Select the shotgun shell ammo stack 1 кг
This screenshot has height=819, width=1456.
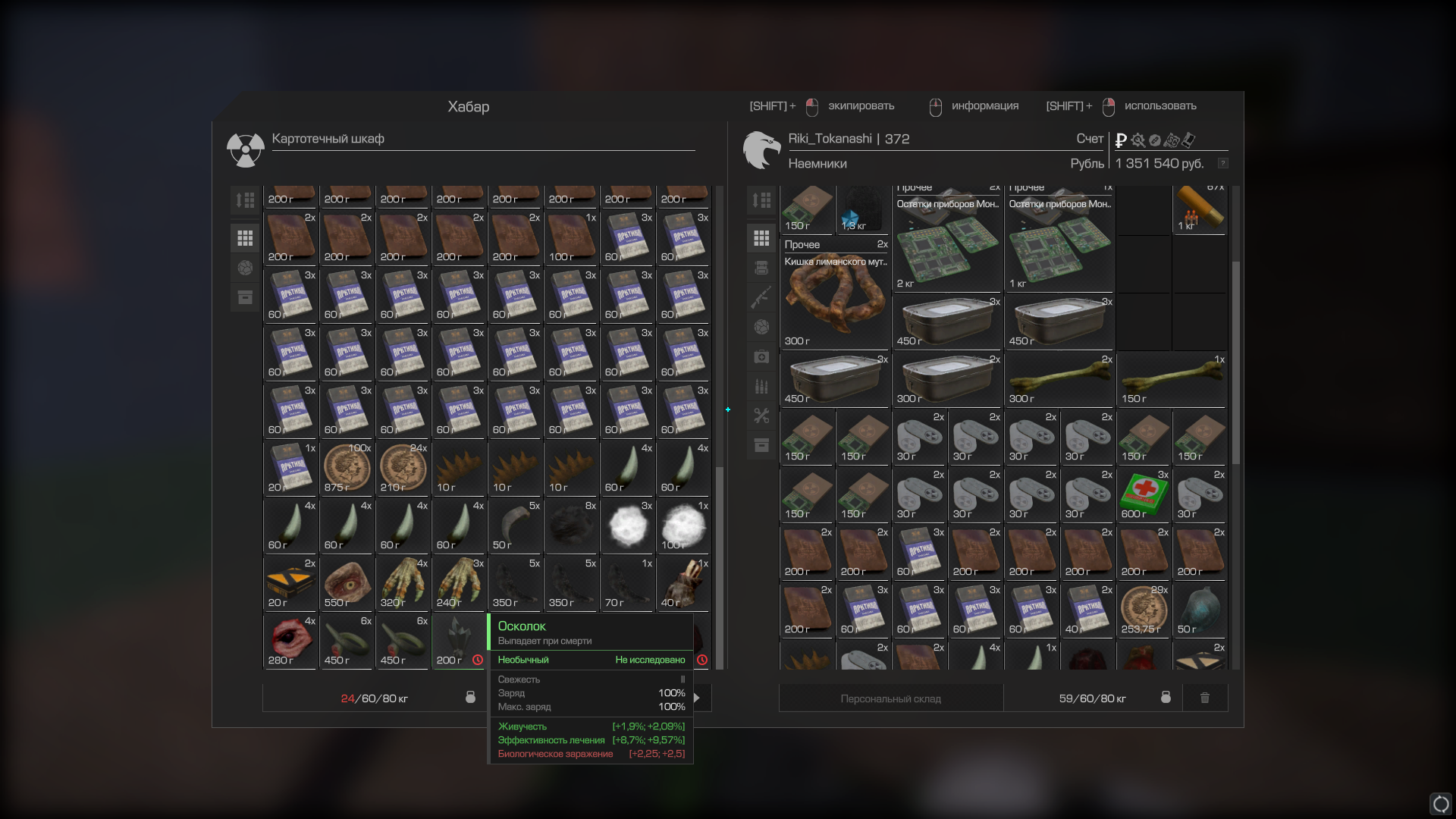pos(1199,210)
